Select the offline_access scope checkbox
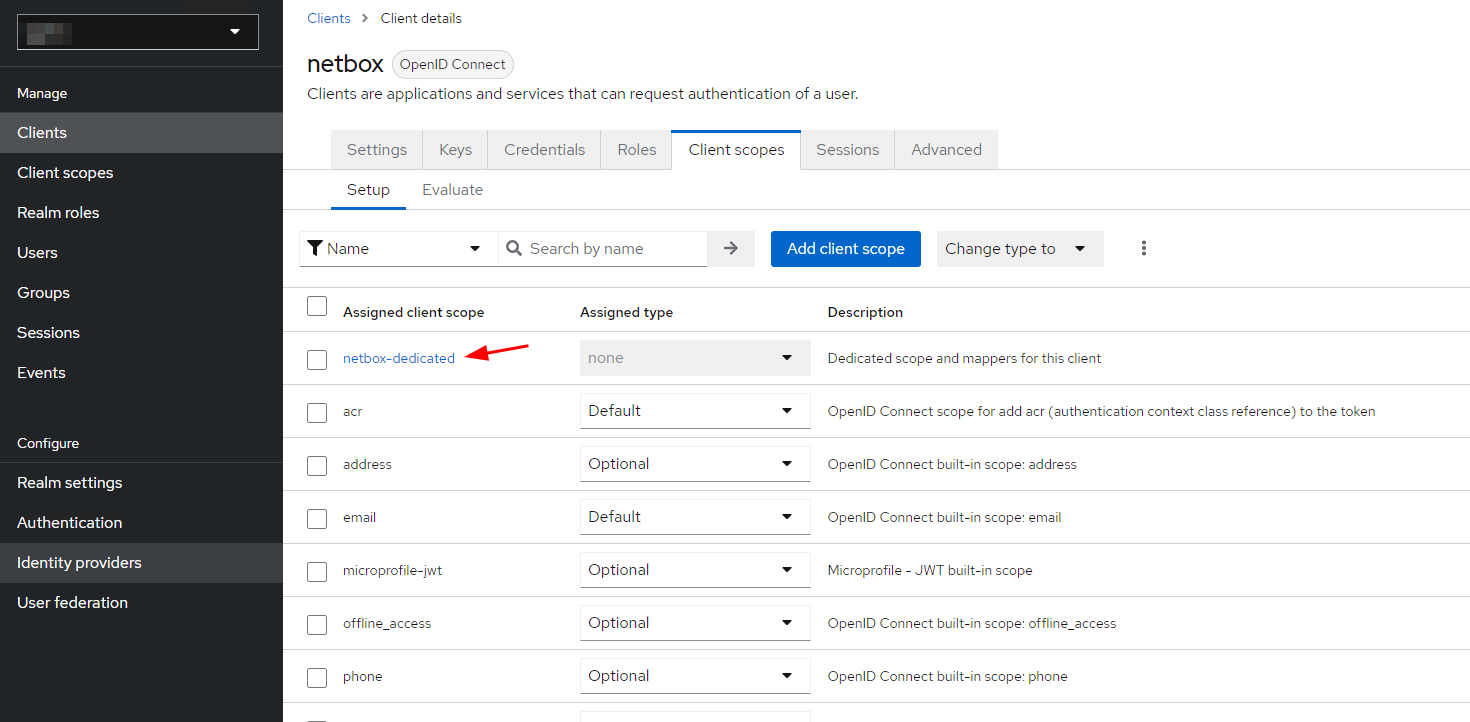 pos(317,624)
